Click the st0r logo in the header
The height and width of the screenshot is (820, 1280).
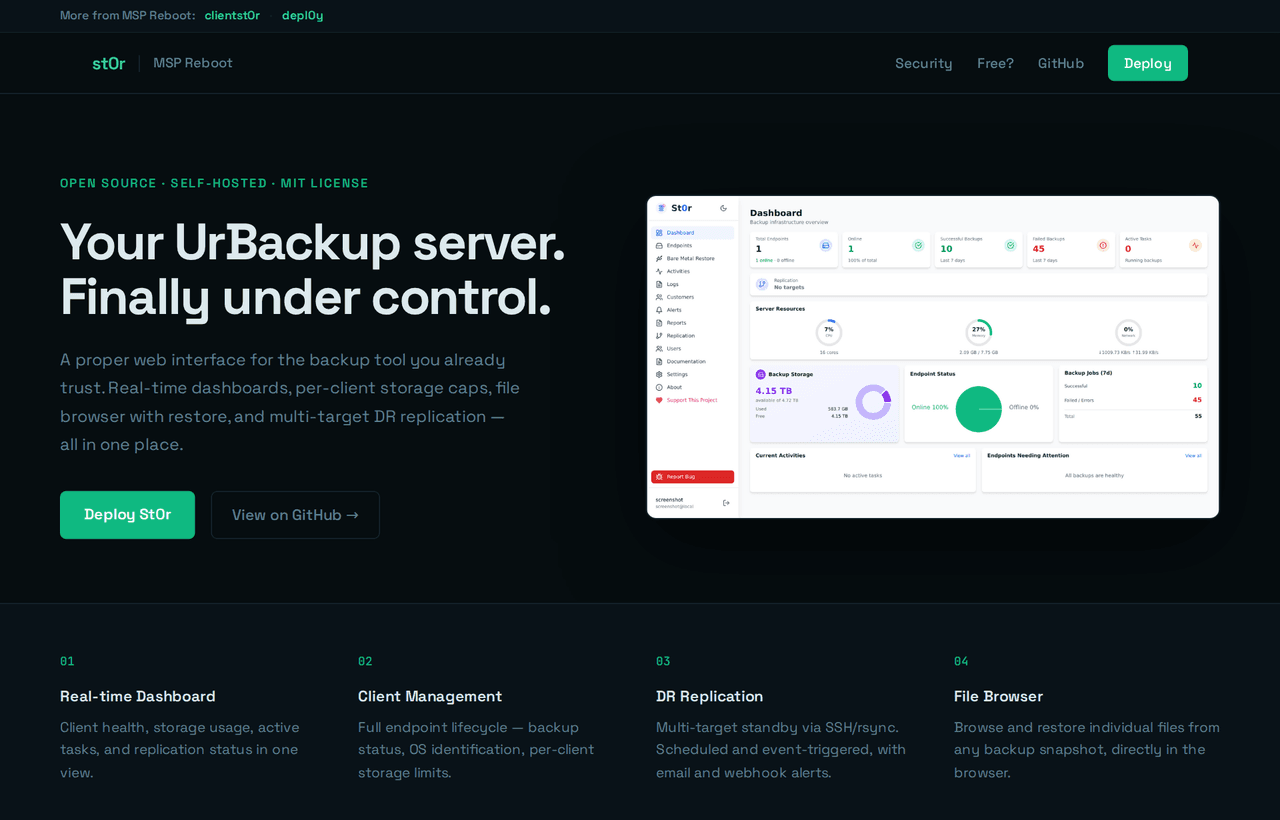pos(109,63)
